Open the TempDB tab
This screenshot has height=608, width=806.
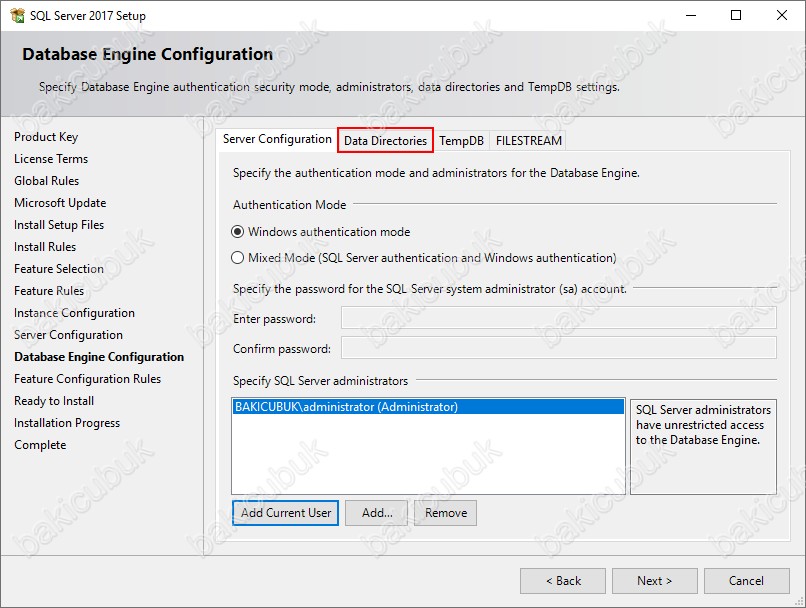click(462, 141)
